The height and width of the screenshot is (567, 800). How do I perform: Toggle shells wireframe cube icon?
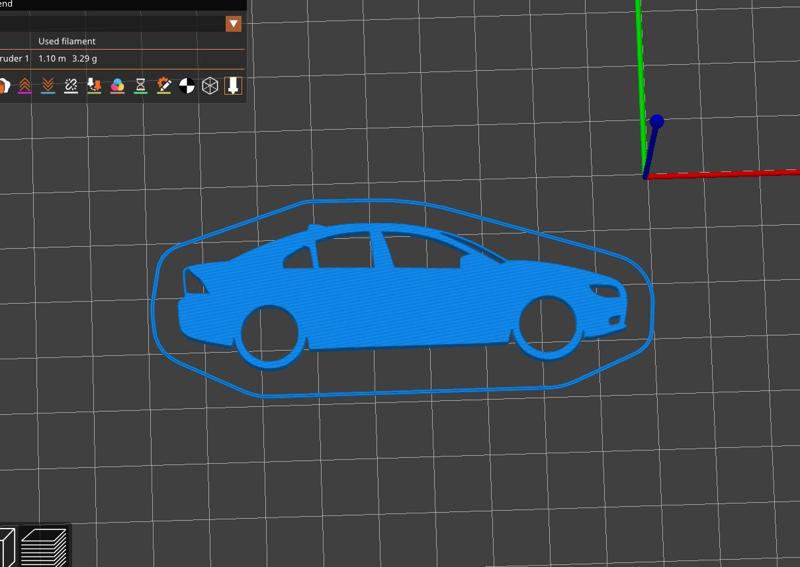(210, 86)
